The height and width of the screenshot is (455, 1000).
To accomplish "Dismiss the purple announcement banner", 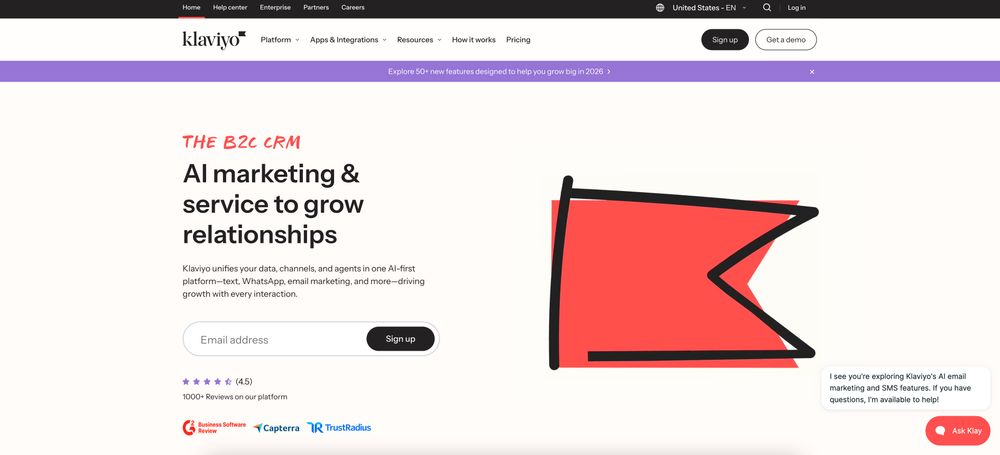I will (812, 72).
